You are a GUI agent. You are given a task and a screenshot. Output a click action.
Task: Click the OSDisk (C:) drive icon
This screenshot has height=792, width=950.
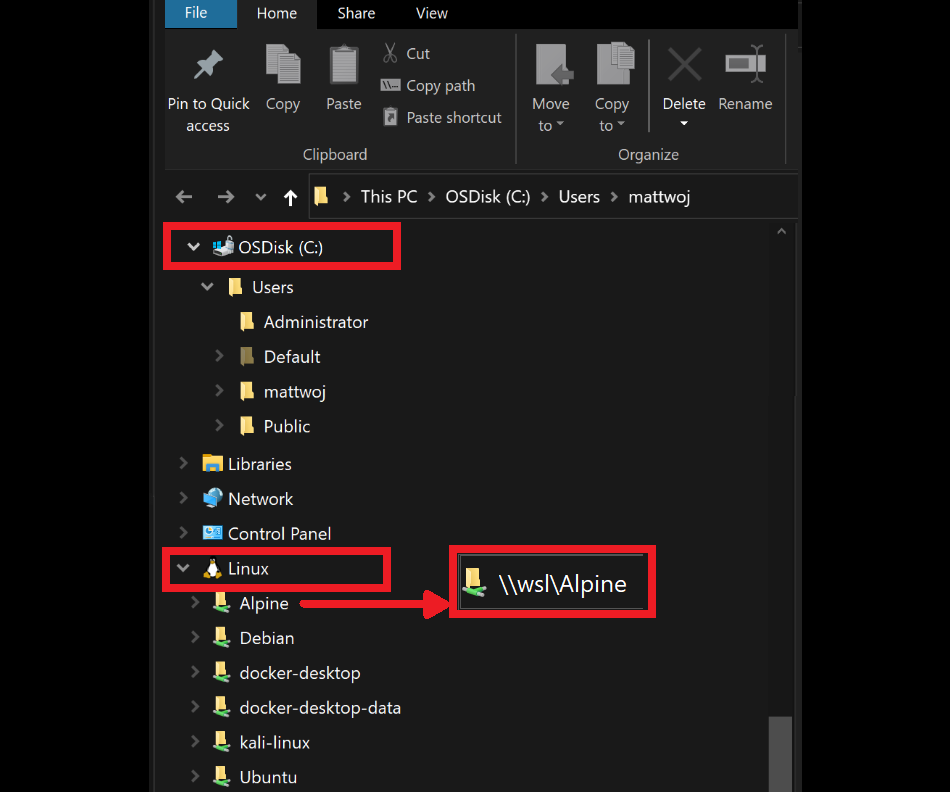point(223,246)
